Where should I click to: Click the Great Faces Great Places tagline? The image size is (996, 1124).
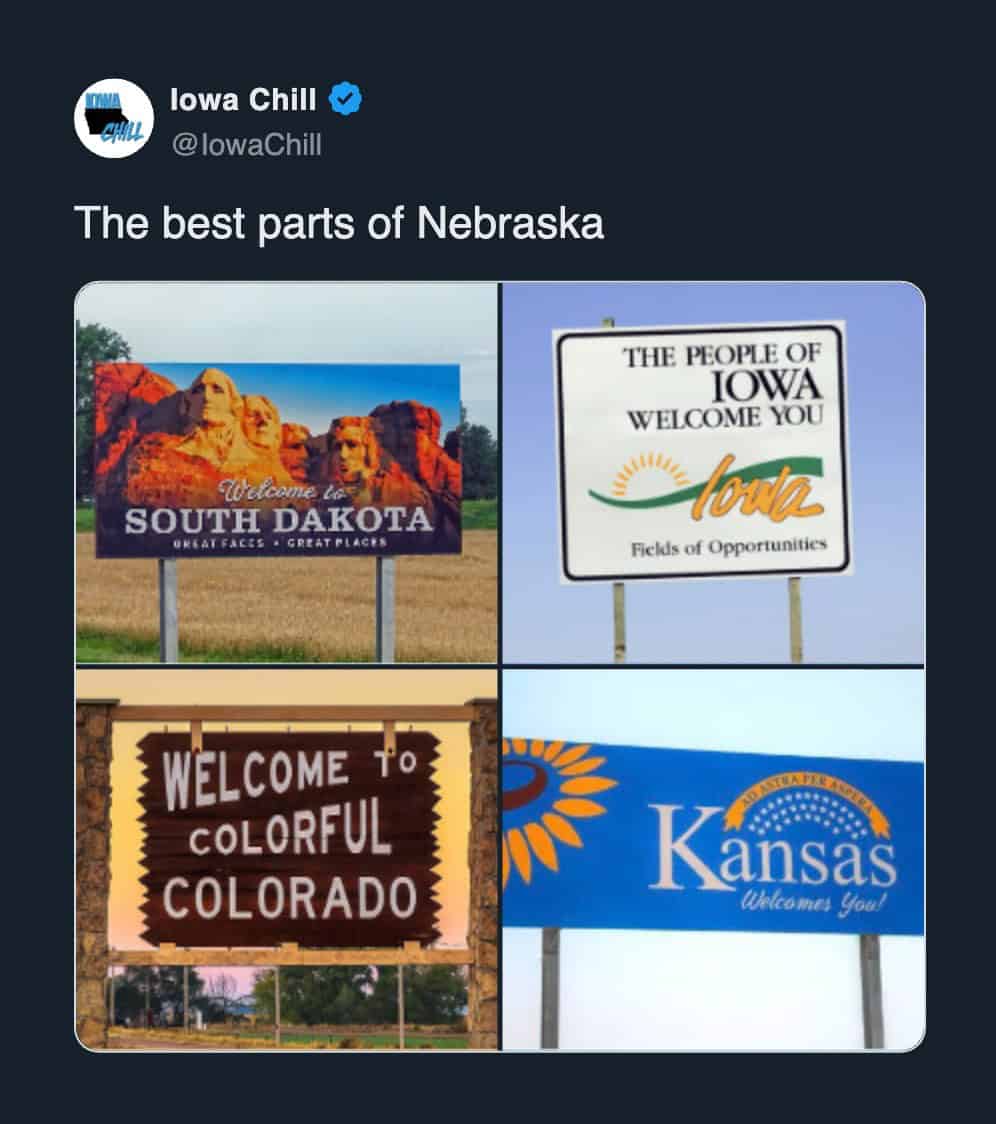(x=280, y=543)
